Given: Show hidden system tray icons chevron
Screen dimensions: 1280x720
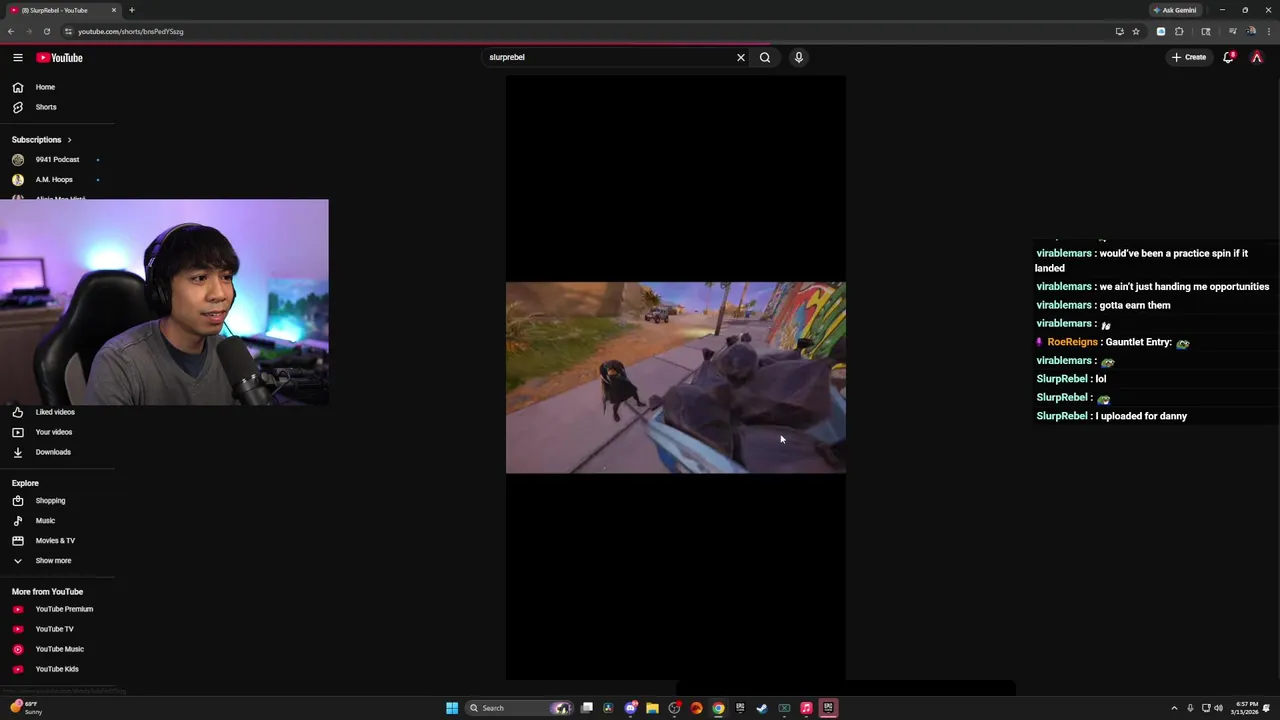Looking at the screenshot, I should tap(1174, 708).
